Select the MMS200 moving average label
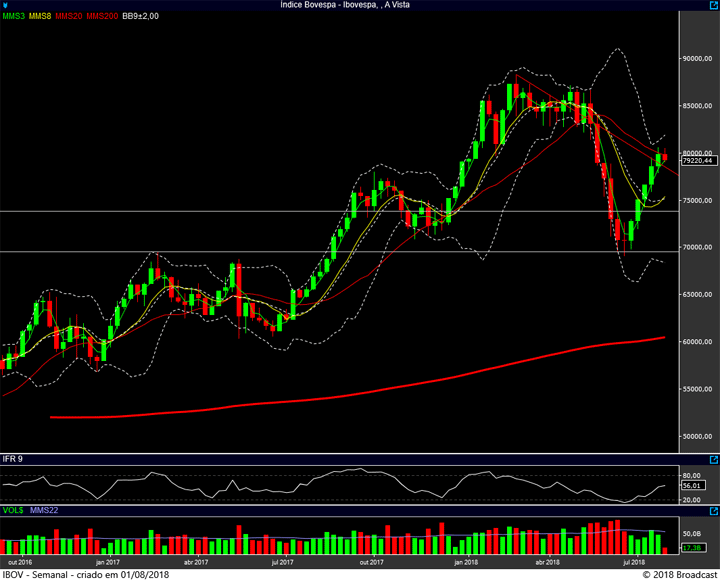The width and height of the screenshot is (720, 580). click(x=102, y=16)
